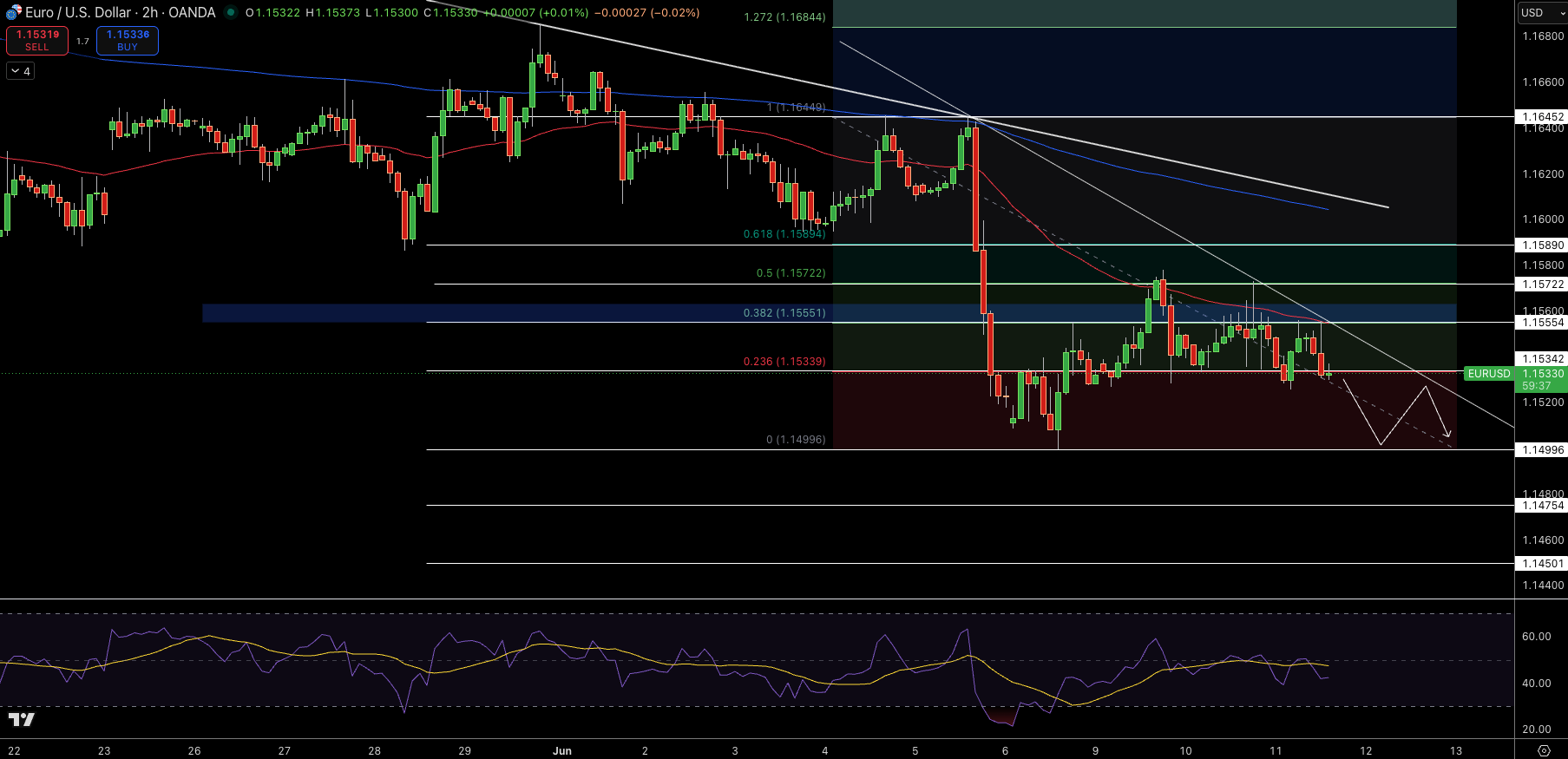1568x759 pixels.
Task: Click the 60.00 RSI scale label
Action: point(1536,637)
